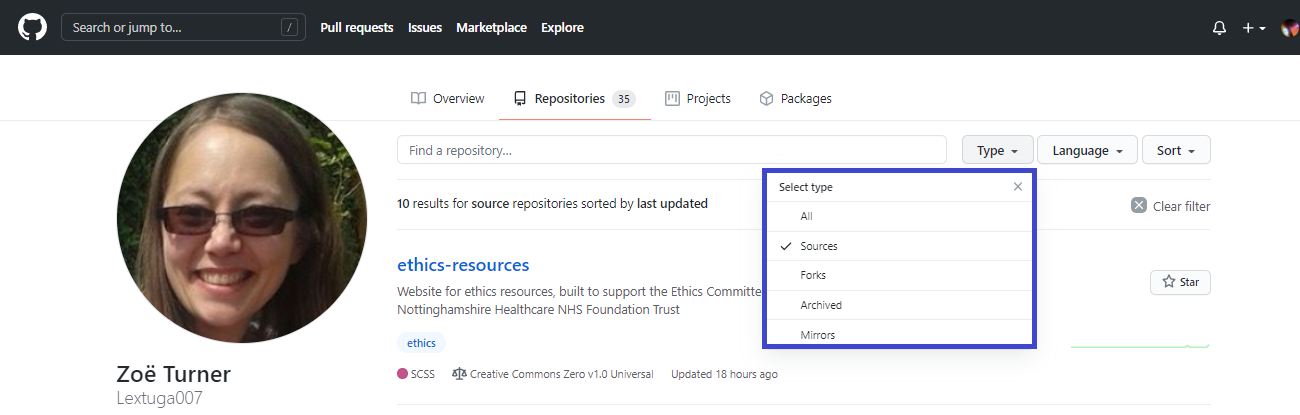
Task: Close the Select type menu
Action: 1018,187
